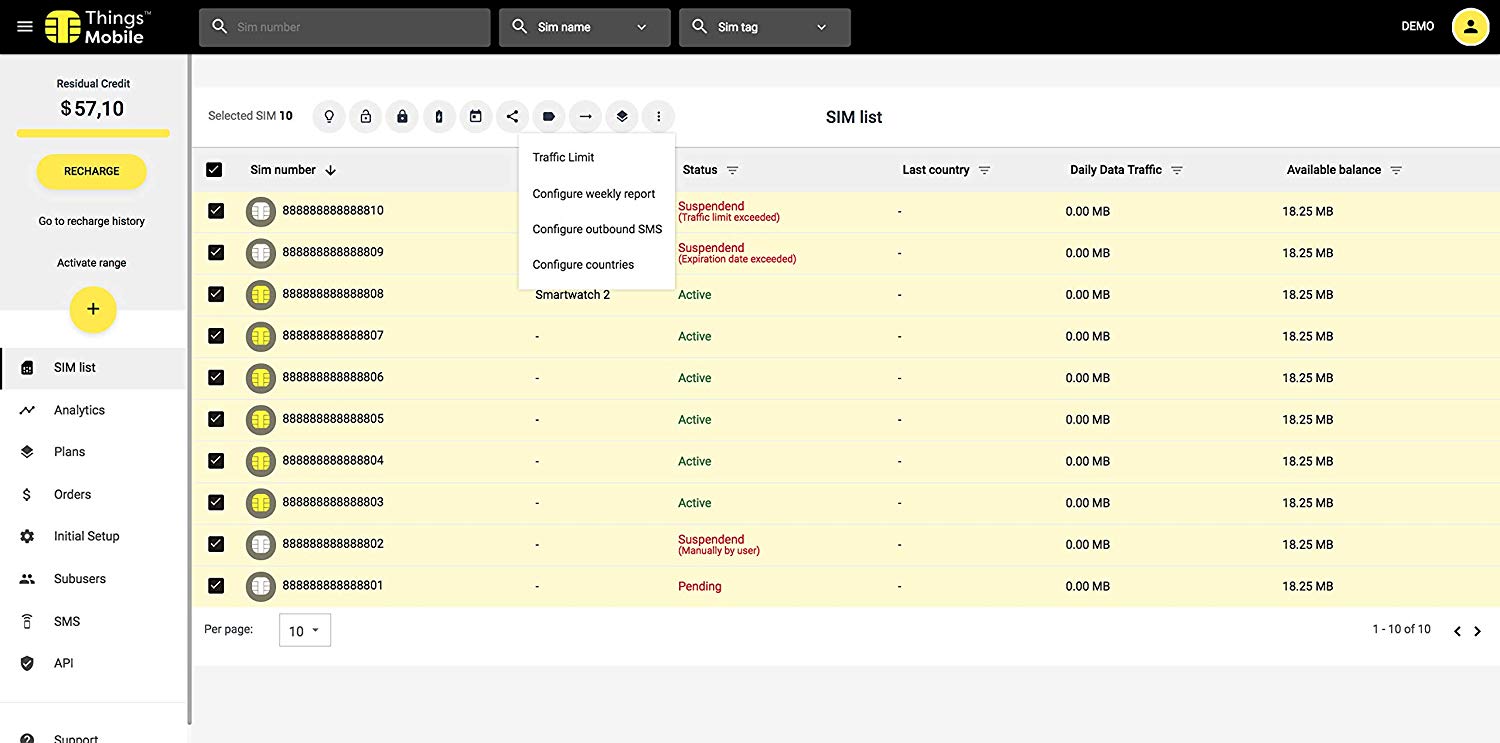Click the lightbulb icon in SIM toolbar
Viewport: 1500px width, 743px height.
(x=329, y=117)
